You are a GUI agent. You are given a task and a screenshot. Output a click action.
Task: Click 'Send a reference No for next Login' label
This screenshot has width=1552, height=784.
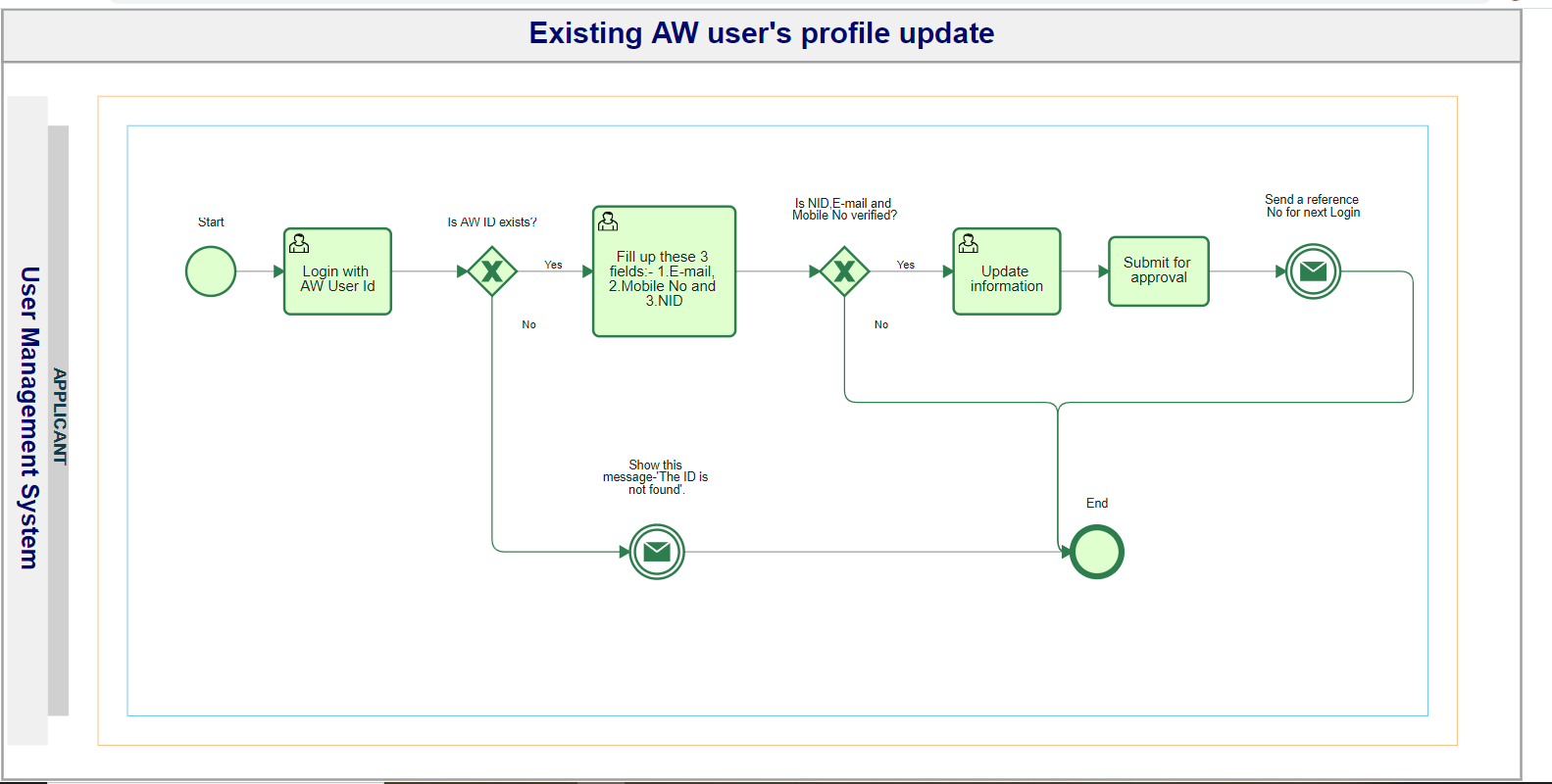tap(1313, 206)
